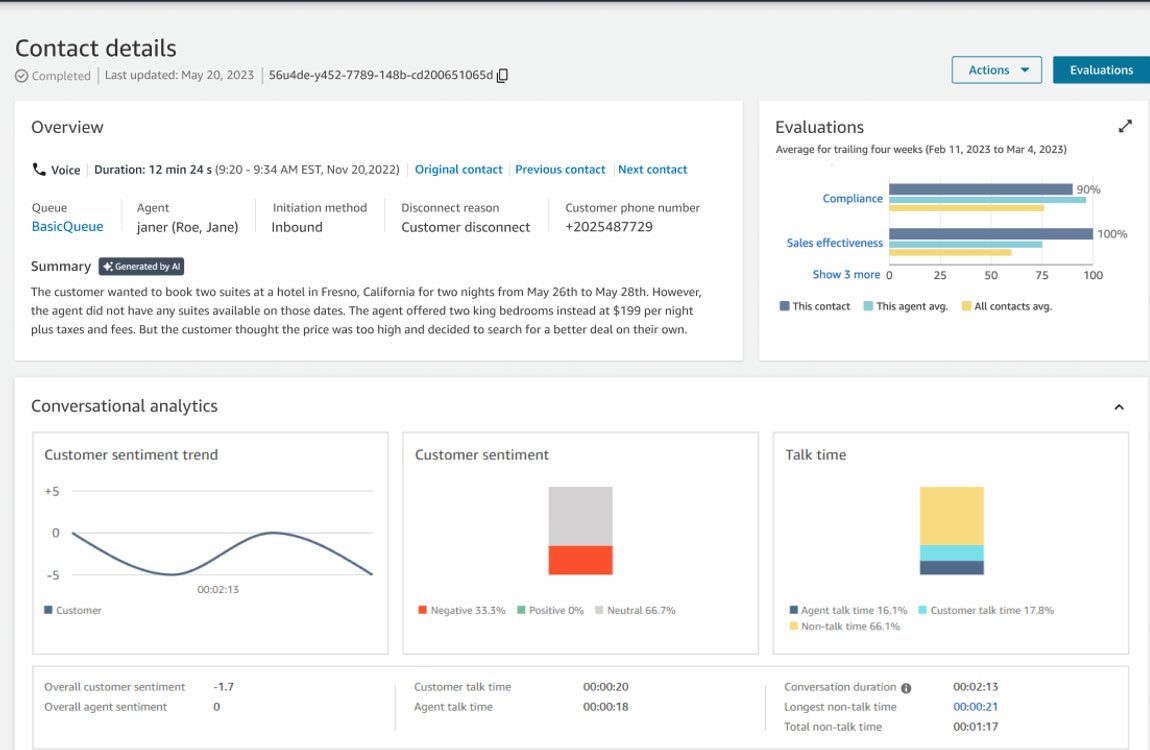
Task: Open the BasicQueue link
Action: click(x=66, y=226)
